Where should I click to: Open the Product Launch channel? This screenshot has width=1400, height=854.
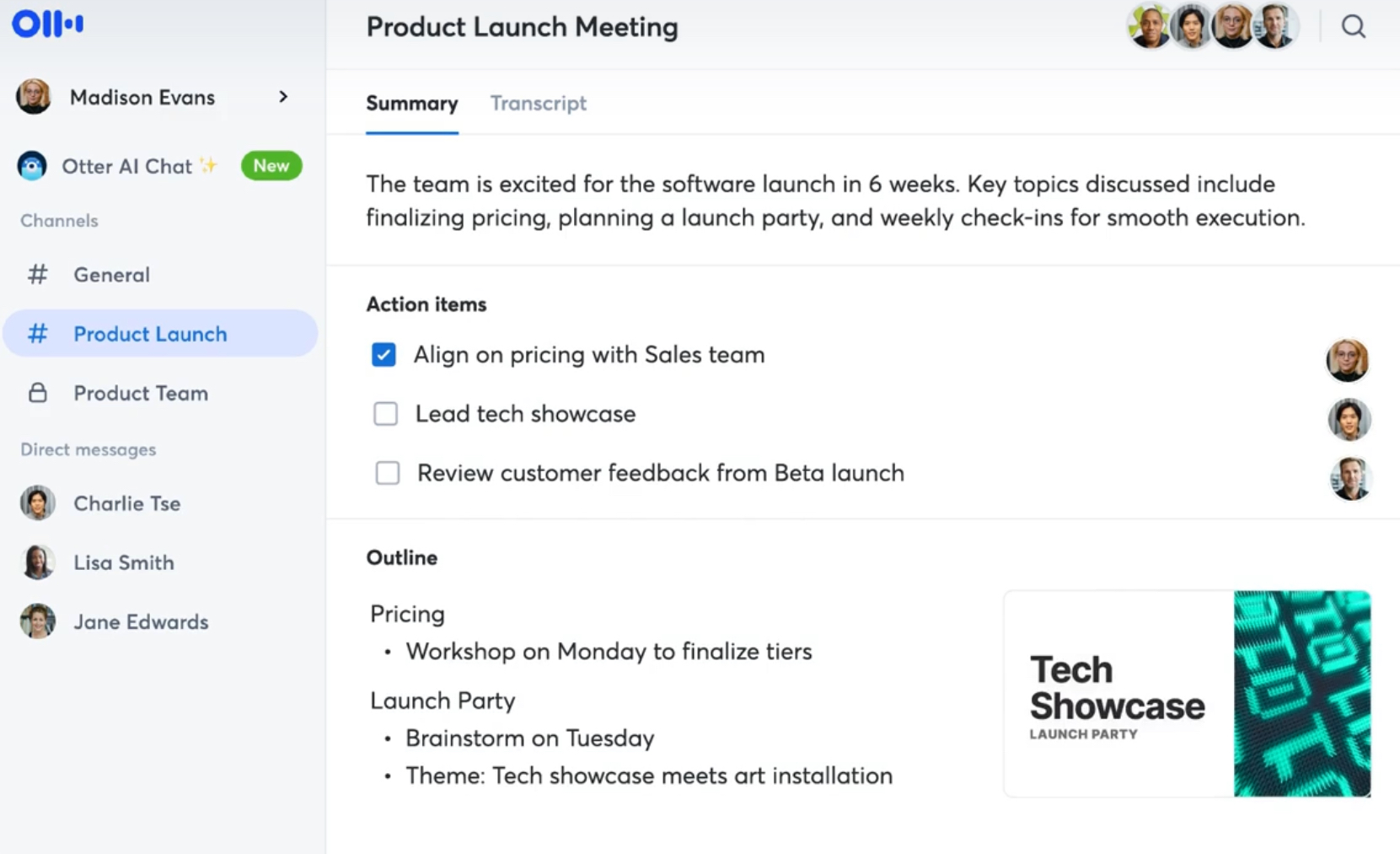coord(150,333)
